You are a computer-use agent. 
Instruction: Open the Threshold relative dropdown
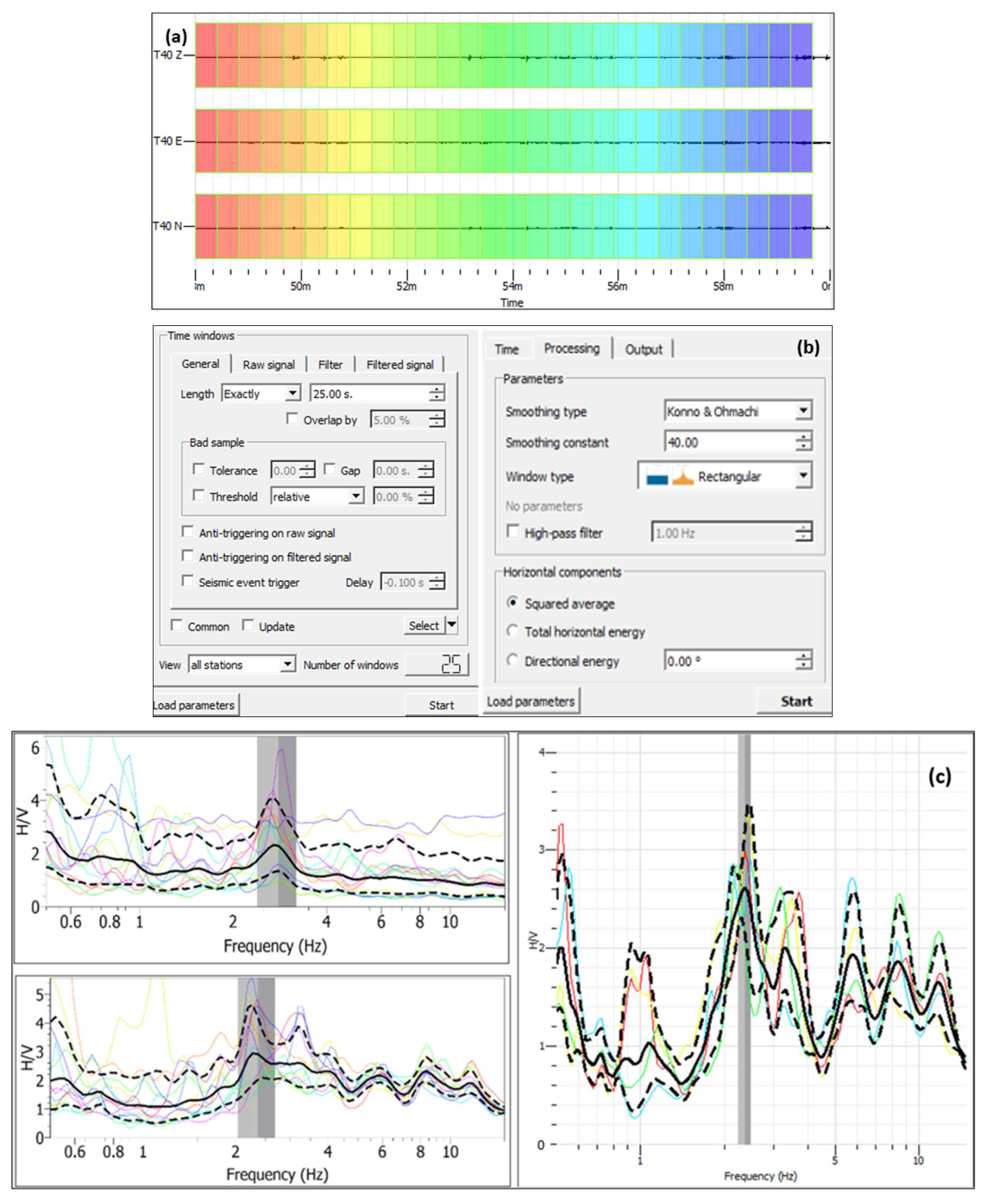pos(356,496)
